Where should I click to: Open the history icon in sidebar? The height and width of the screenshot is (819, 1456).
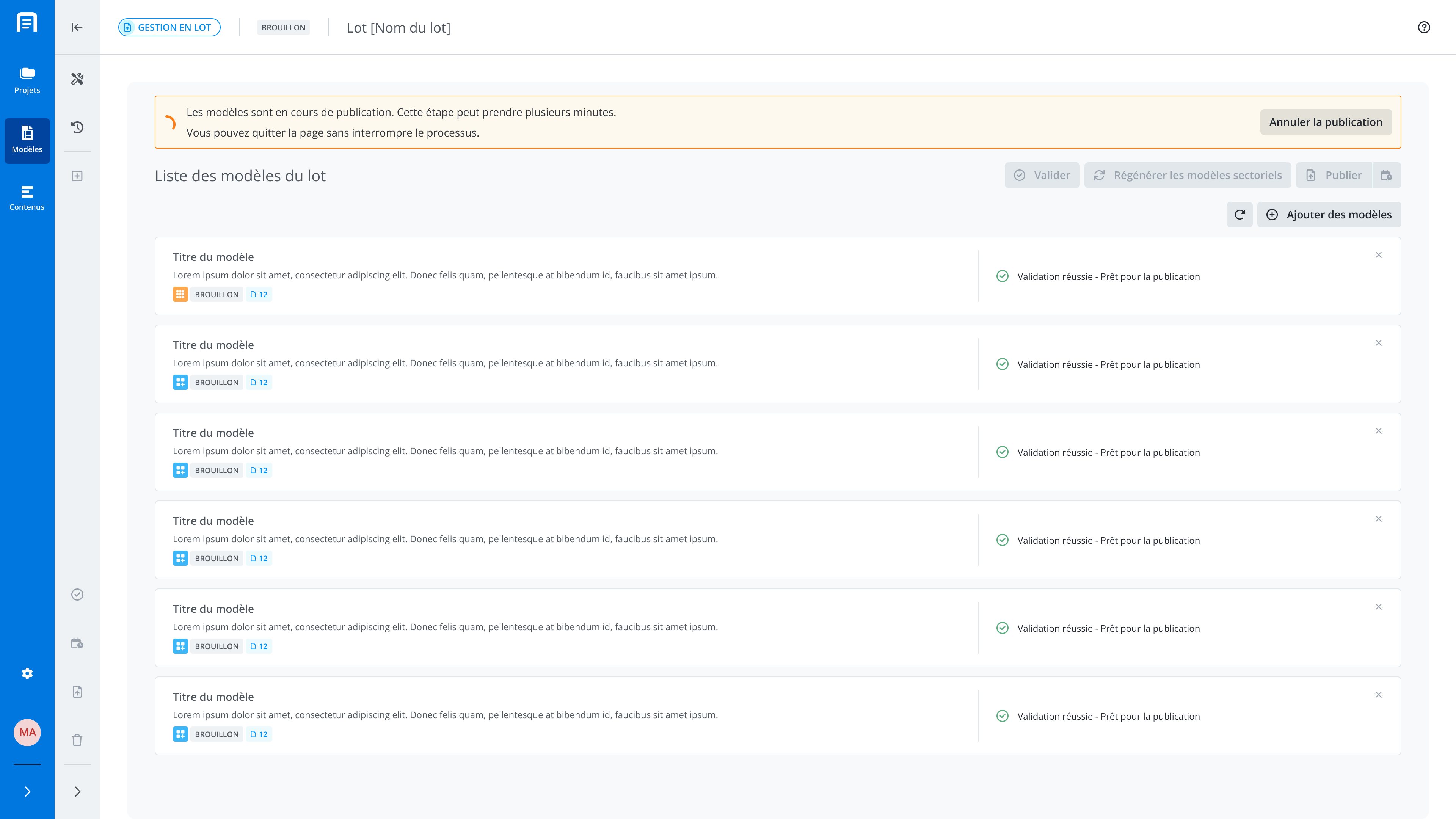[x=77, y=127]
